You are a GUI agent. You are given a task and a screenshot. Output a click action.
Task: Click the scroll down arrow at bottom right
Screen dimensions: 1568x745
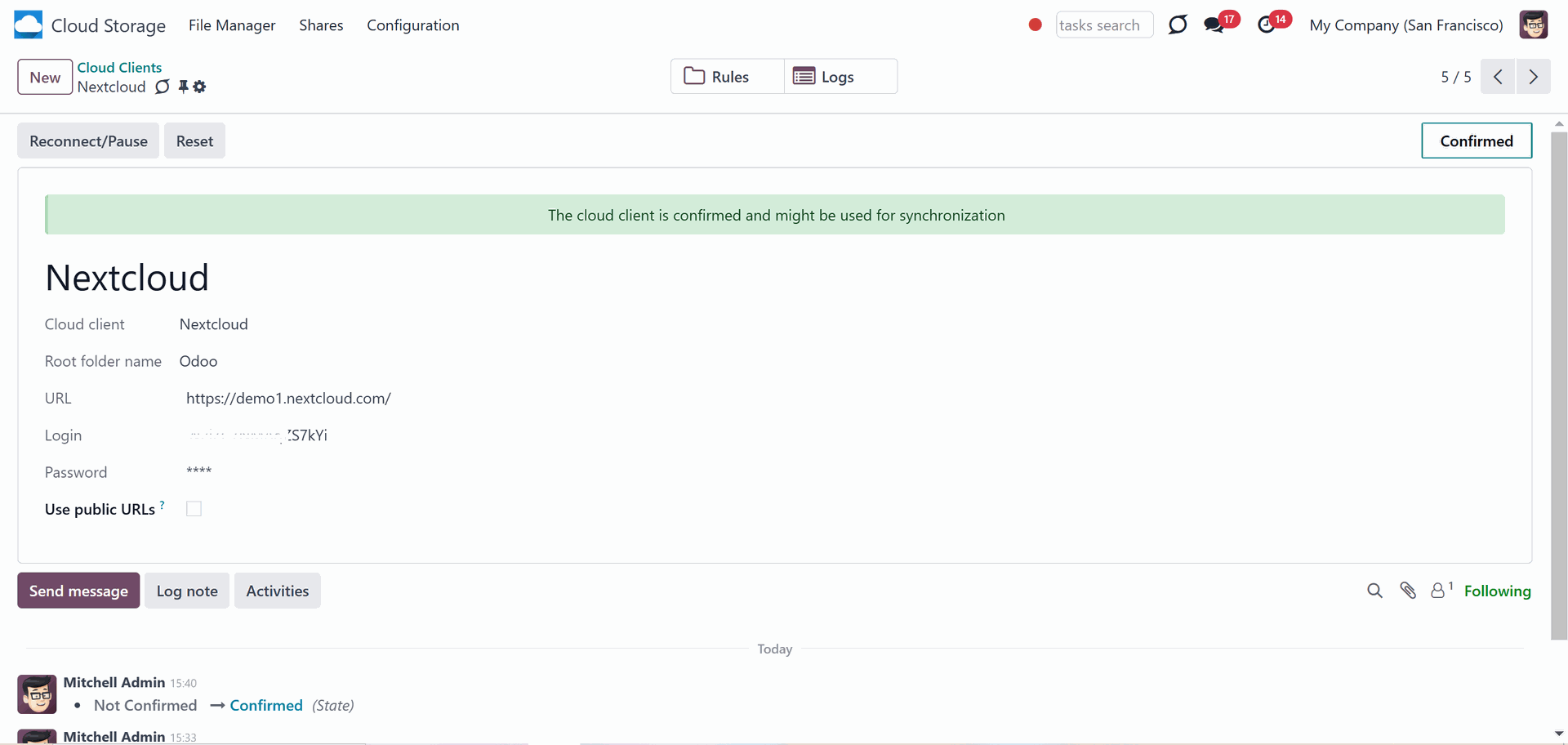[x=1559, y=734]
